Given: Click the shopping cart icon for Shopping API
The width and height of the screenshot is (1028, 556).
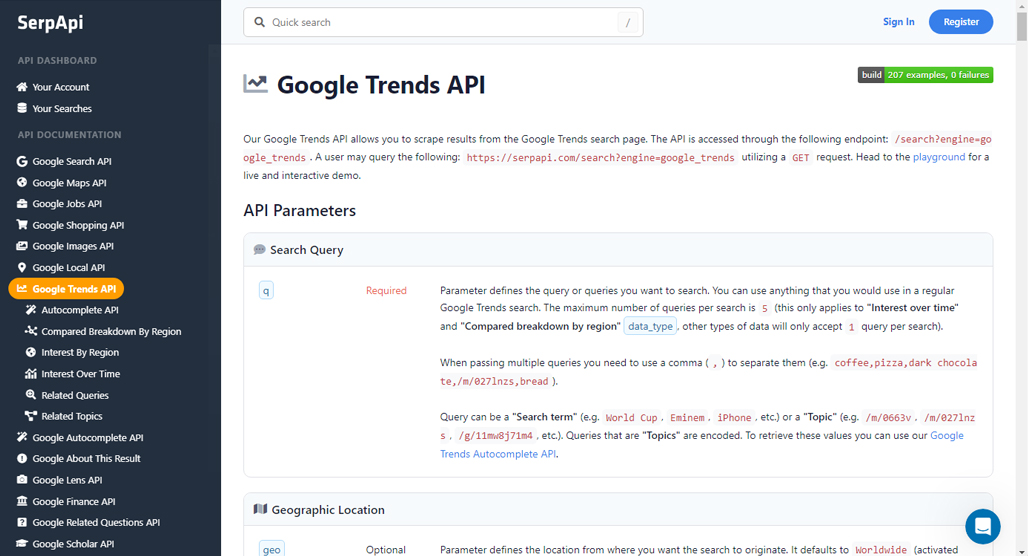Looking at the screenshot, I should [22, 224].
